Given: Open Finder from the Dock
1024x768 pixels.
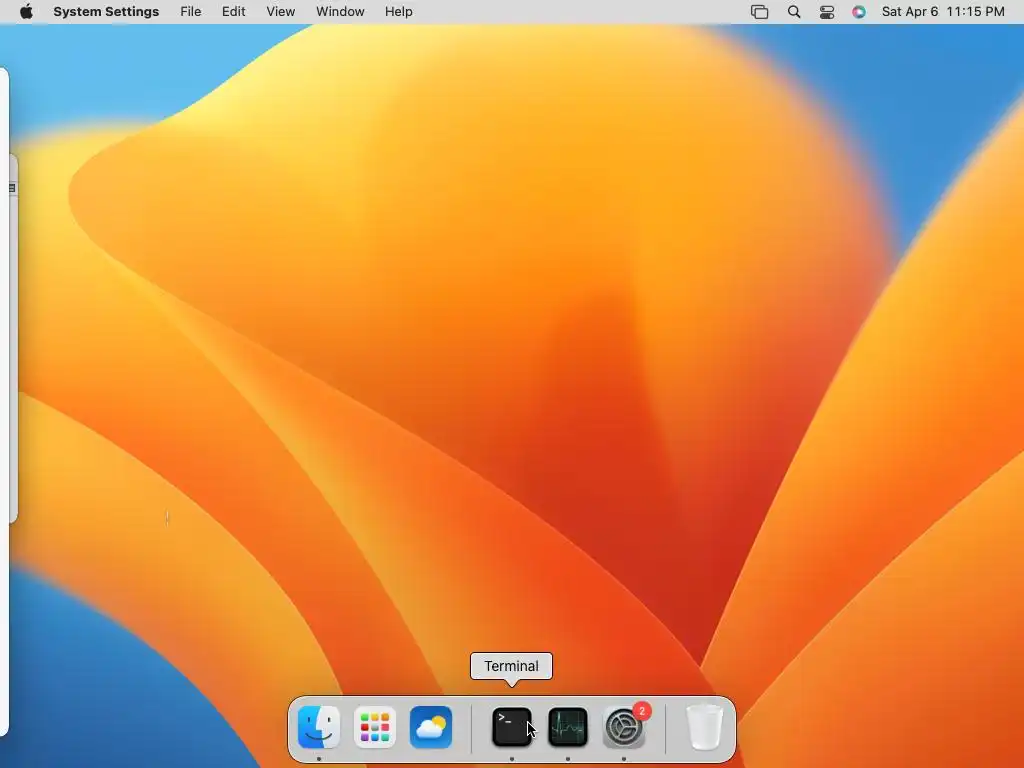Looking at the screenshot, I should tap(319, 727).
